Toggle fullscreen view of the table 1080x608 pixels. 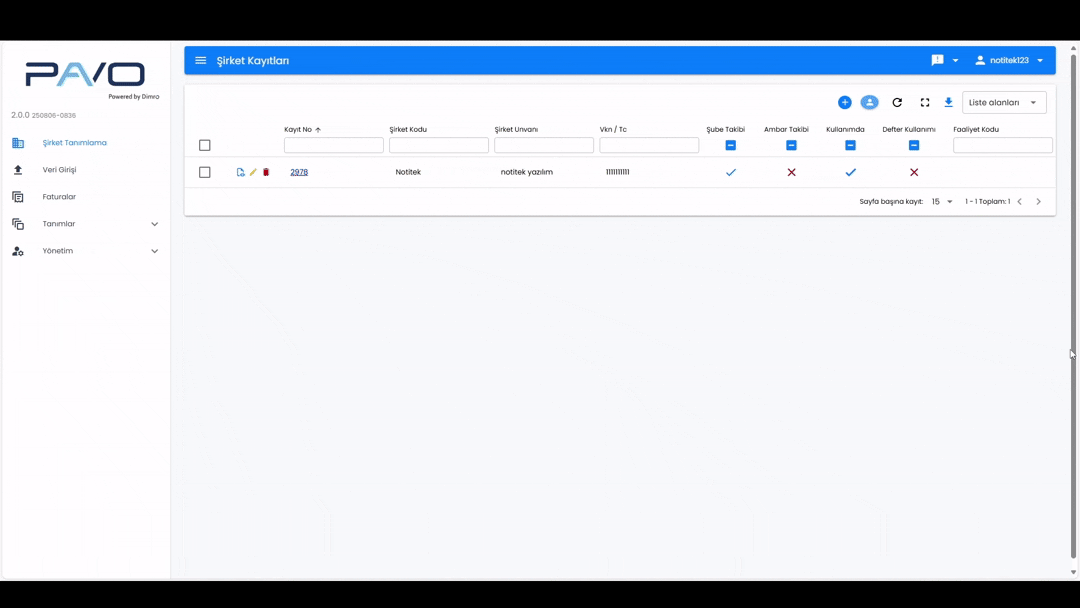(x=925, y=103)
